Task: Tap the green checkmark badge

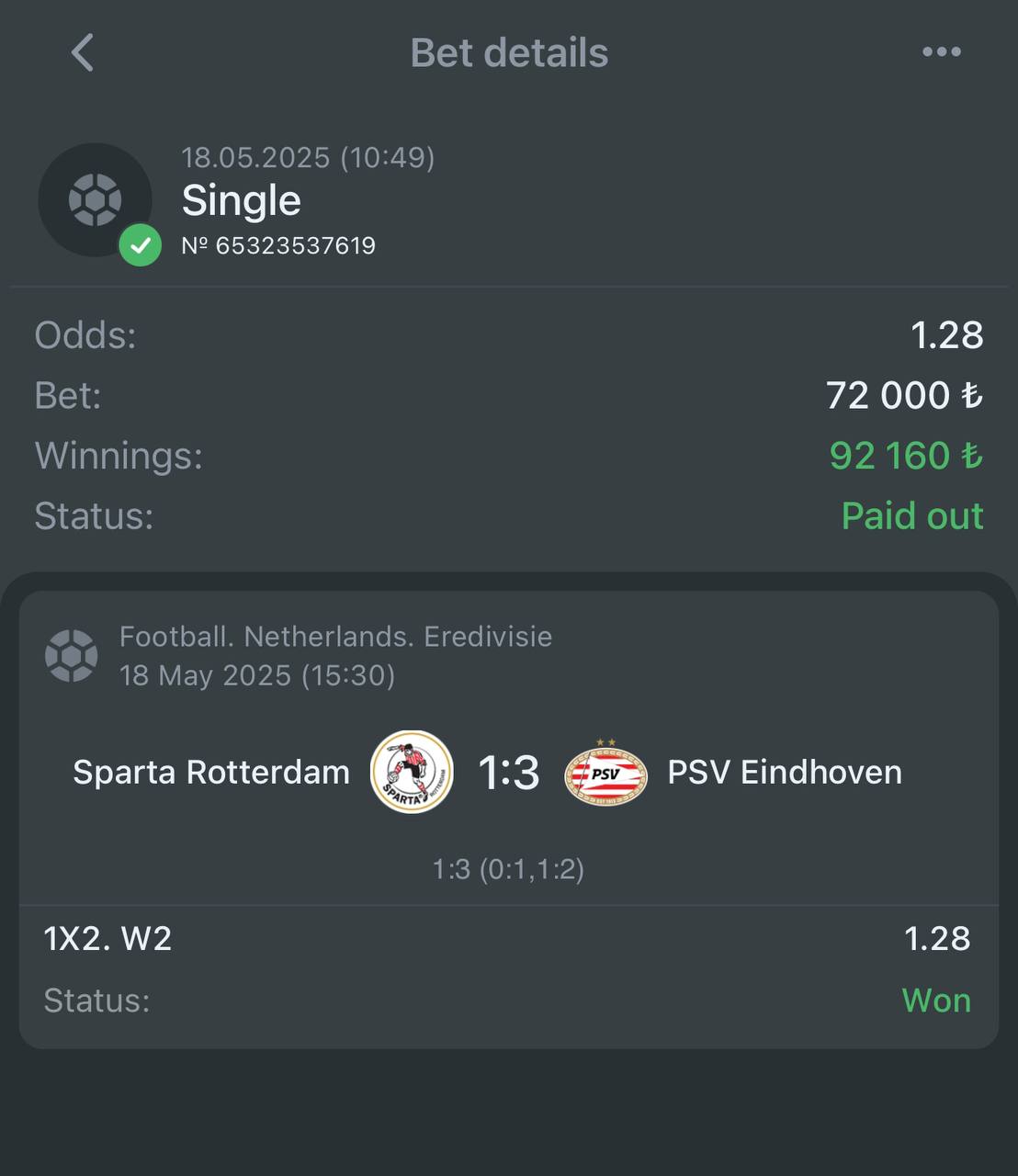Action: (140, 244)
